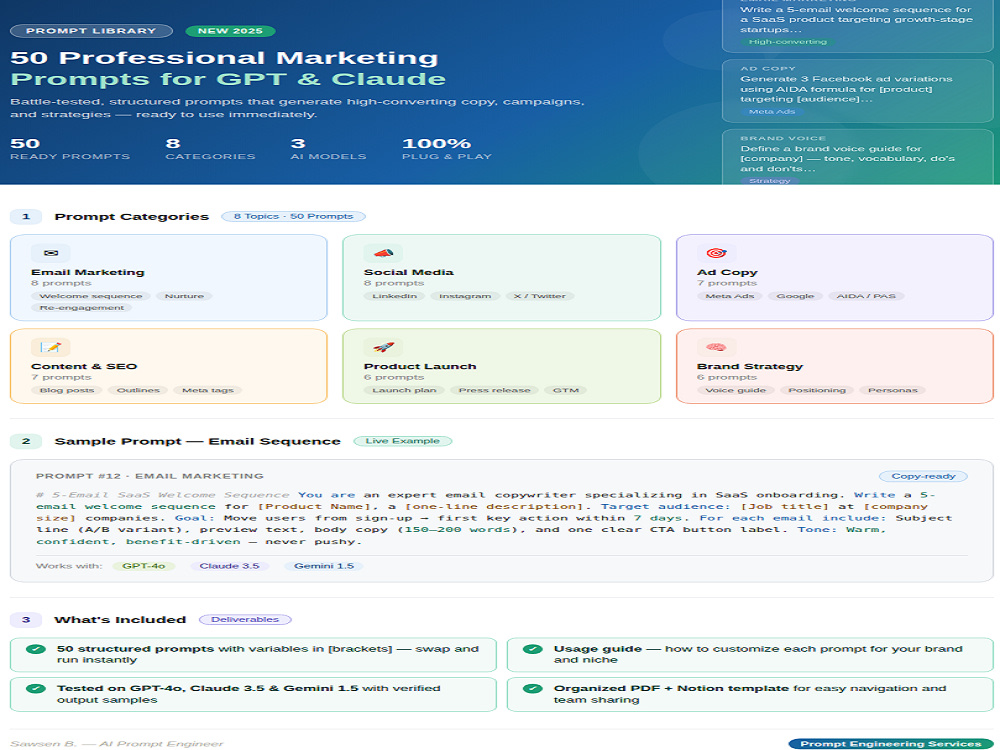
Task: Click the megaphone icon on Social Media card
Action: (x=383, y=253)
